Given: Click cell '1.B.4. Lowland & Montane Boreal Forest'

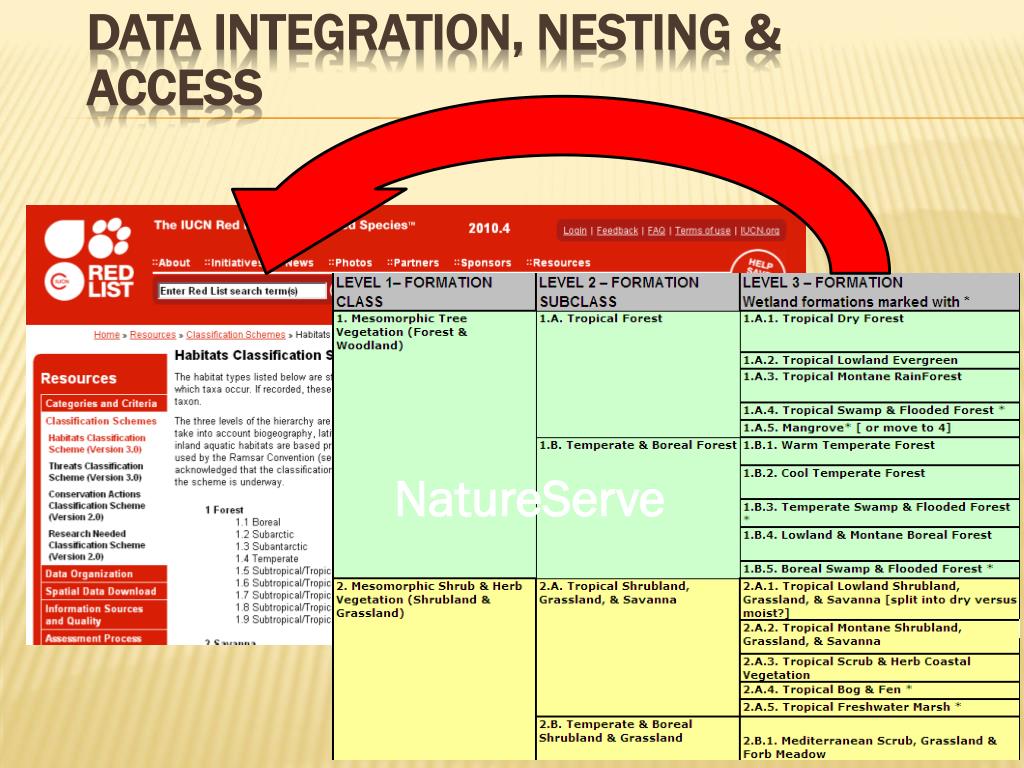Looking at the screenshot, I should pyautogui.click(x=880, y=544).
